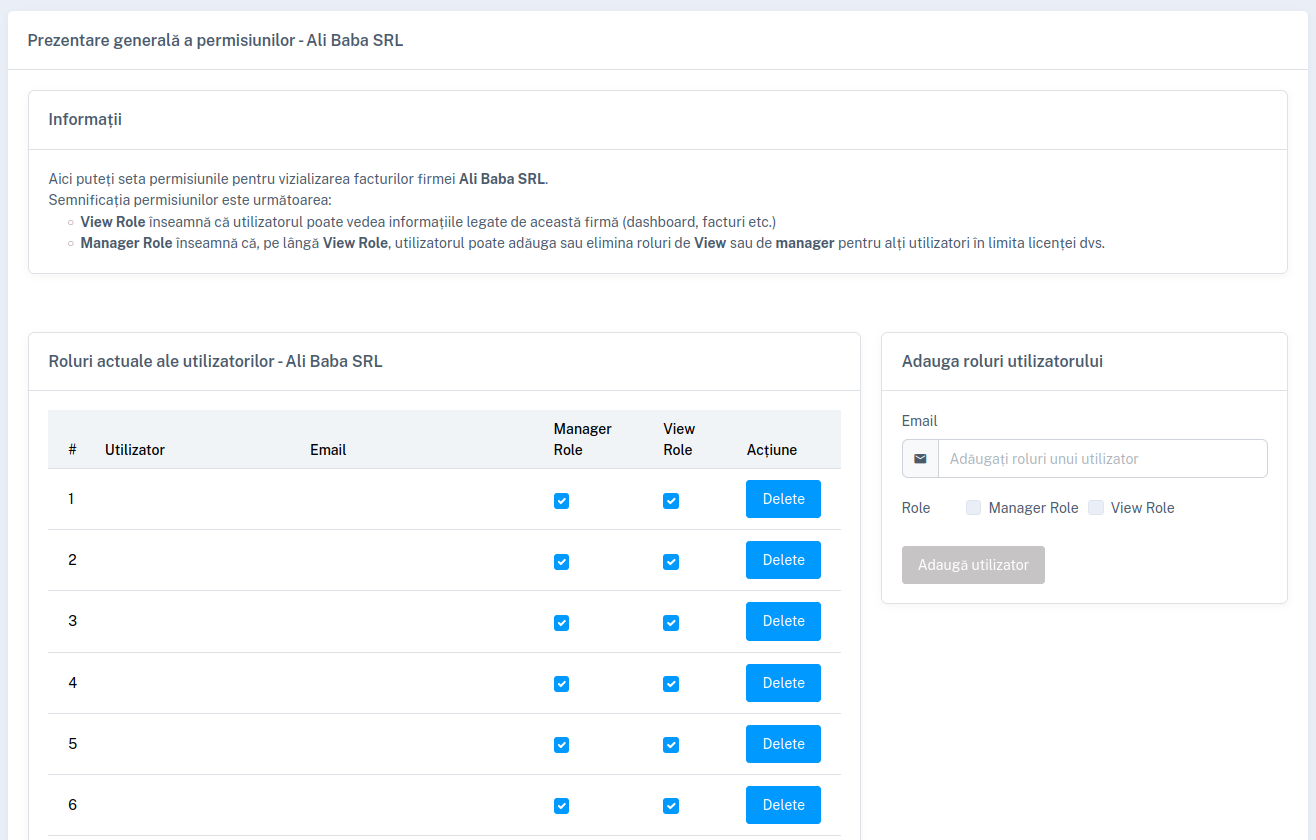The width and height of the screenshot is (1316, 840).
Task: Uncheck Manager Role for user 2
Action: (x=561, y=562)
